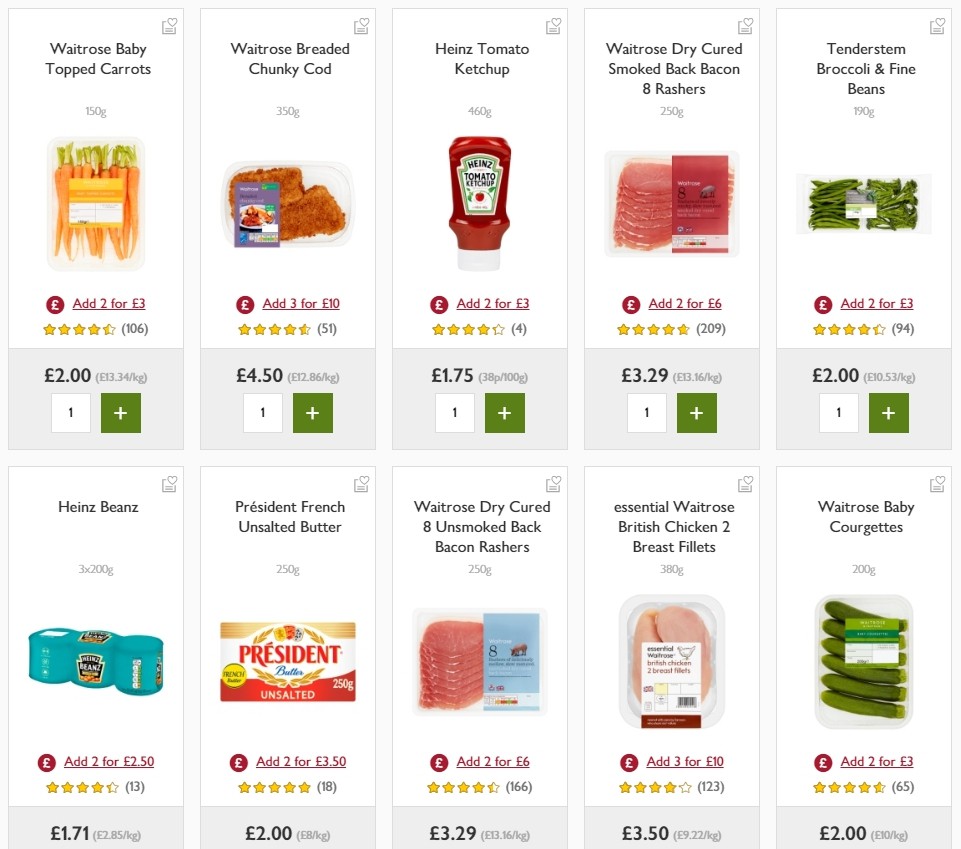The width and height of the screenshot is (961, 849).
Task: Open the Heinz Beanz product image
Action: (x=96, y=662)
